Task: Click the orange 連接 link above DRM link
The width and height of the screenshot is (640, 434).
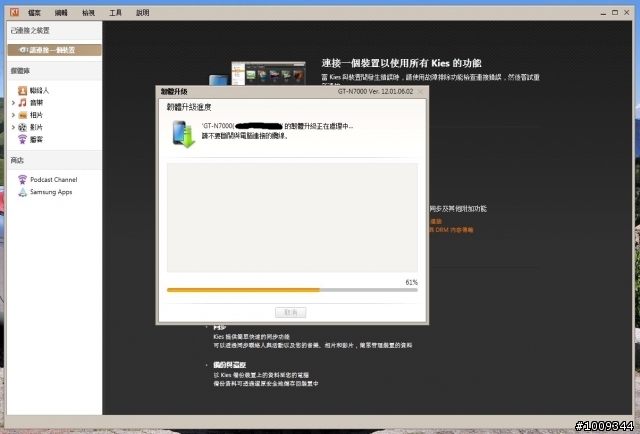Action: (436, 221)
